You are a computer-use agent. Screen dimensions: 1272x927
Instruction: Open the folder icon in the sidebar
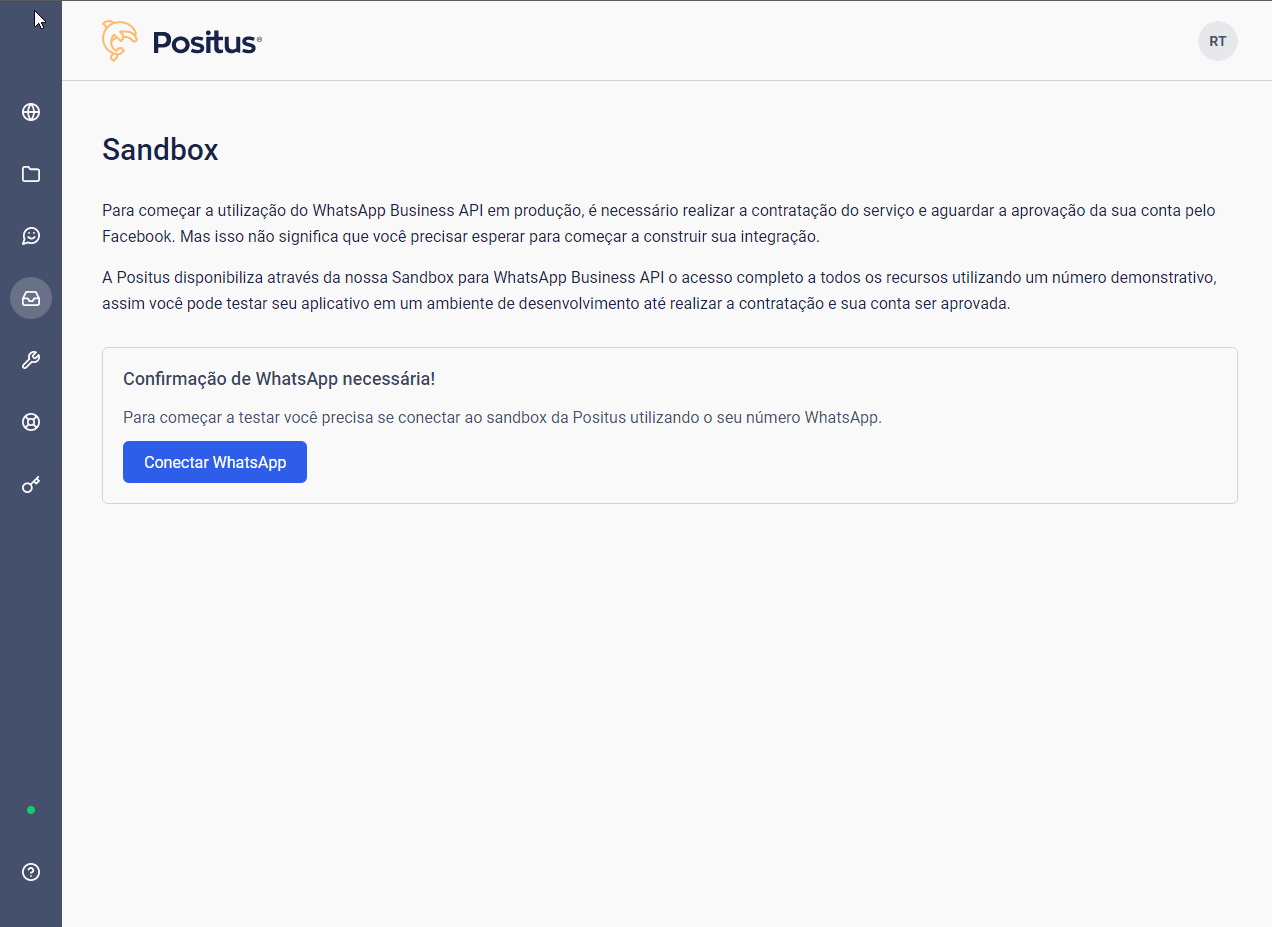(x=31, y=174)
